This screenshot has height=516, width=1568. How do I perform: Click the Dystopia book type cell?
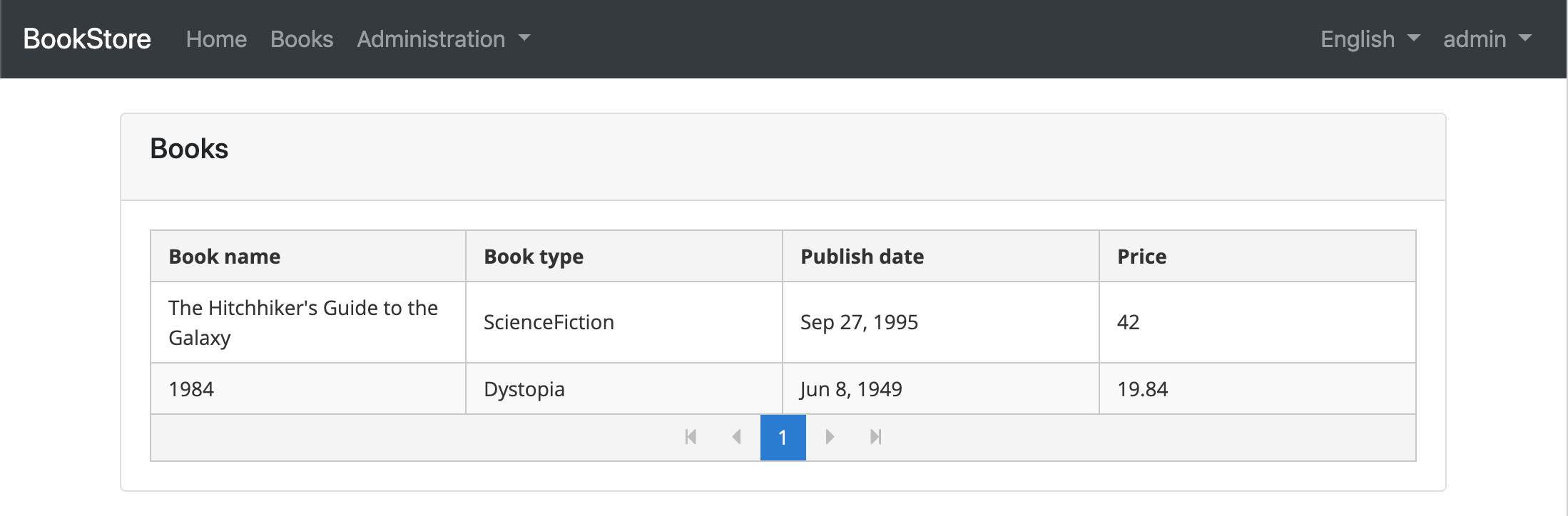[524, 389]
